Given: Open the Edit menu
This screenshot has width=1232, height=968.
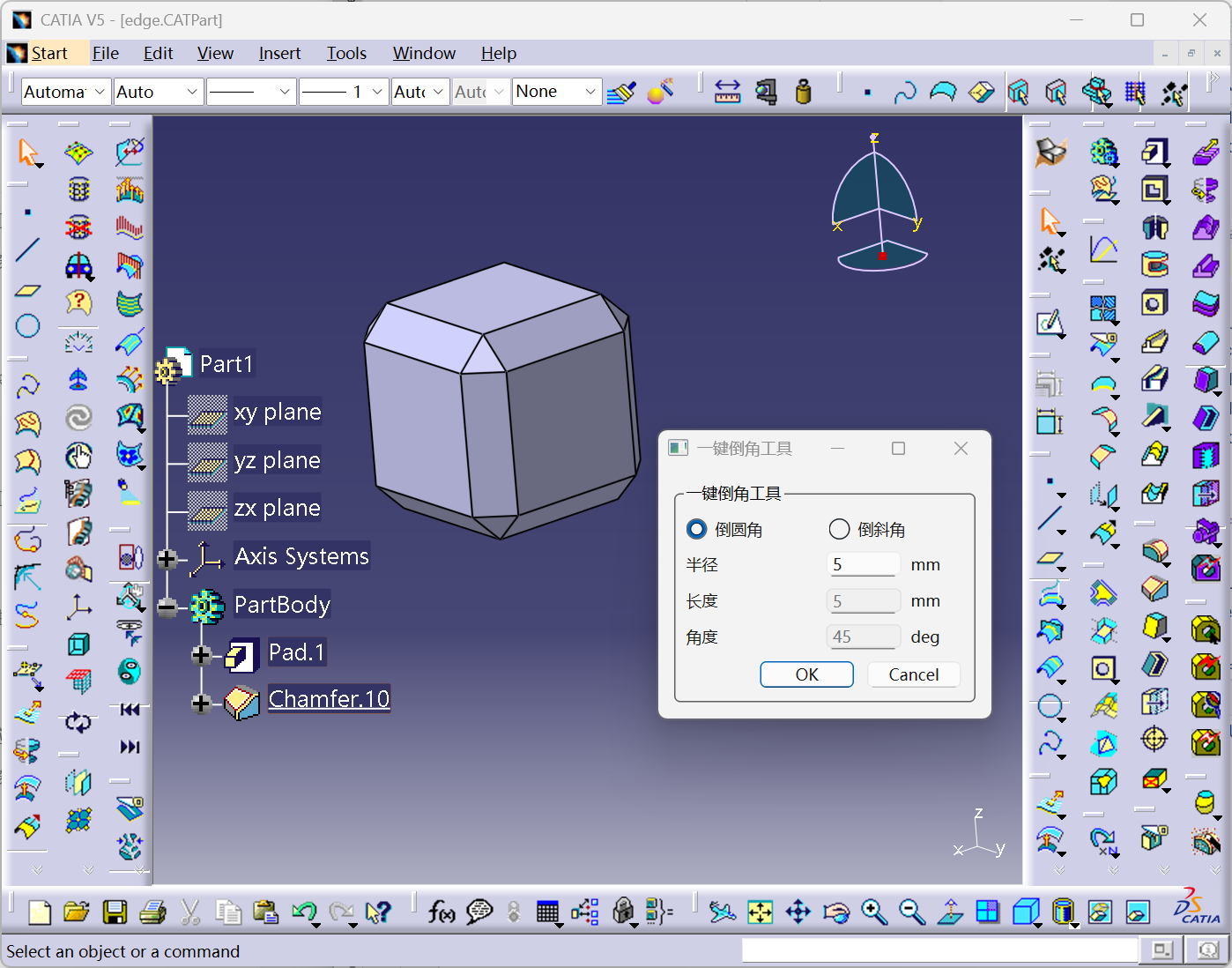Looking at the screenshot, I should tap(159, 54).
